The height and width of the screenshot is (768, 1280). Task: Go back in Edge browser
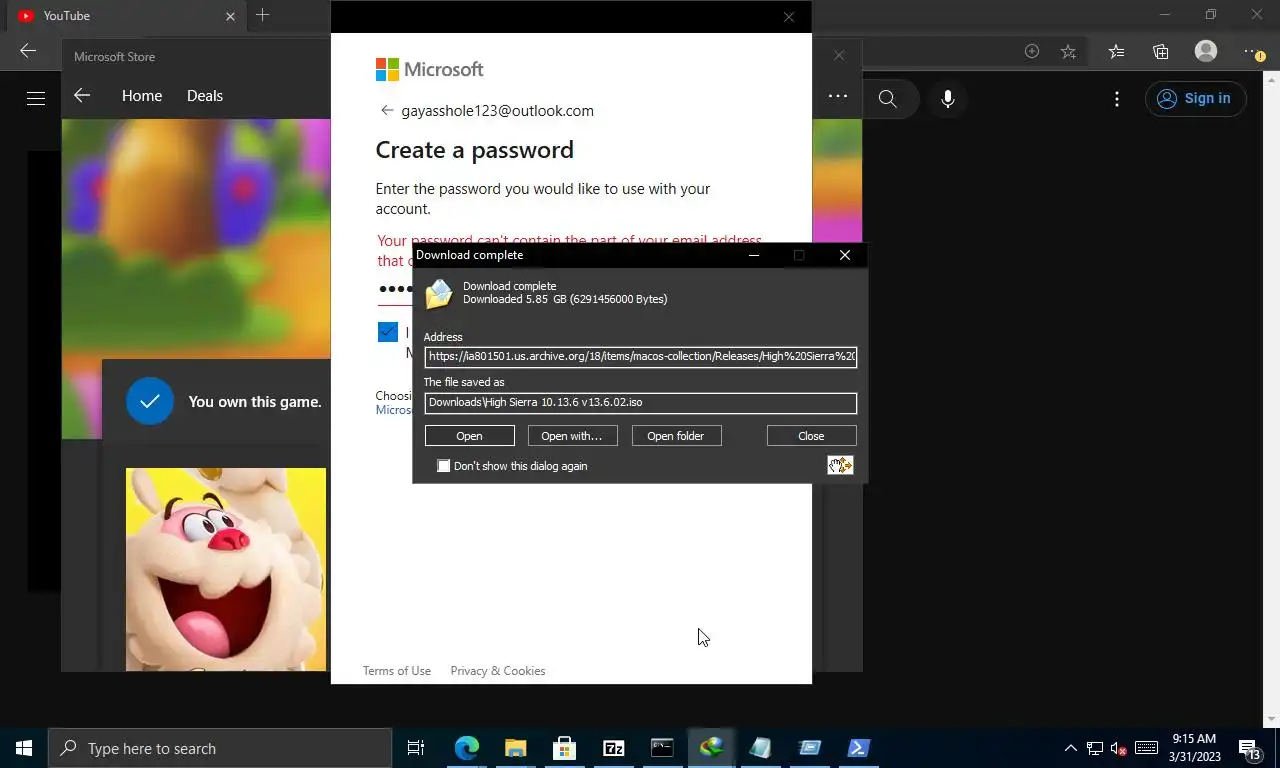(28, 51)
